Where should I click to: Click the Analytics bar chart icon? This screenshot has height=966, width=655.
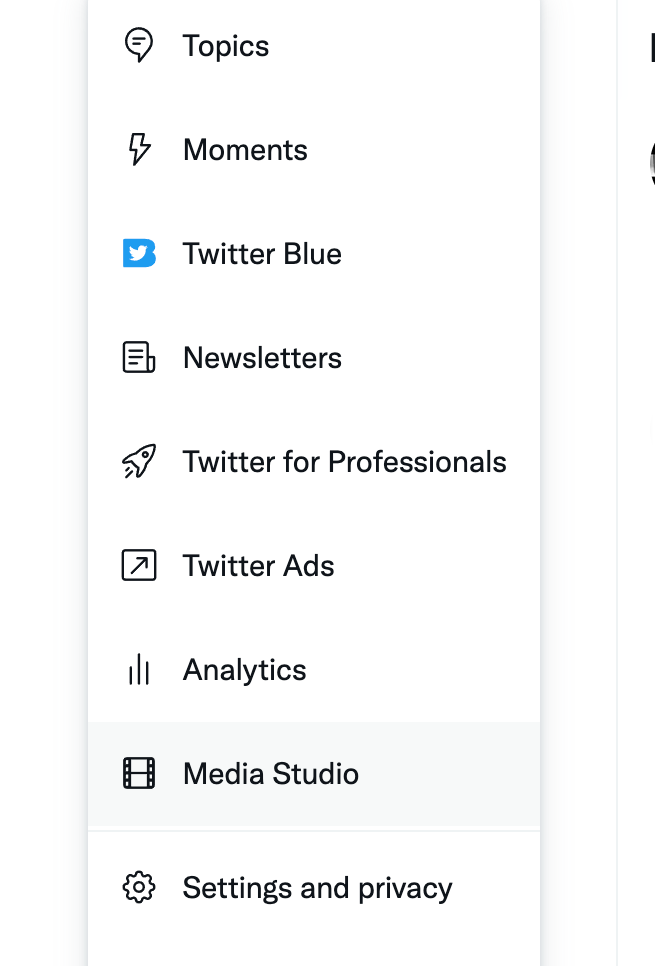click(x=139, y=669)
